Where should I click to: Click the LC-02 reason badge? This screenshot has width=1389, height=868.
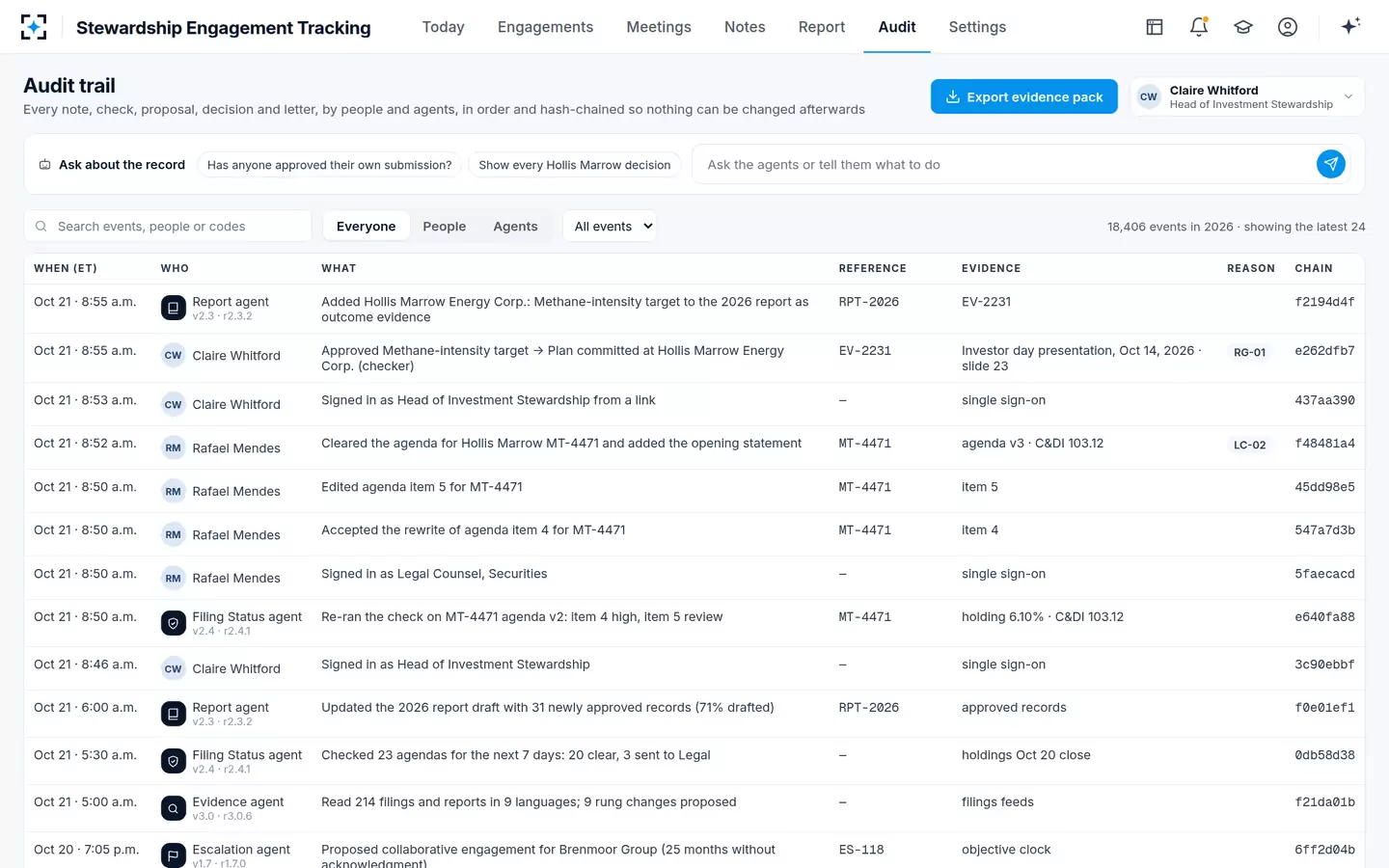[x=1249, y=446]
